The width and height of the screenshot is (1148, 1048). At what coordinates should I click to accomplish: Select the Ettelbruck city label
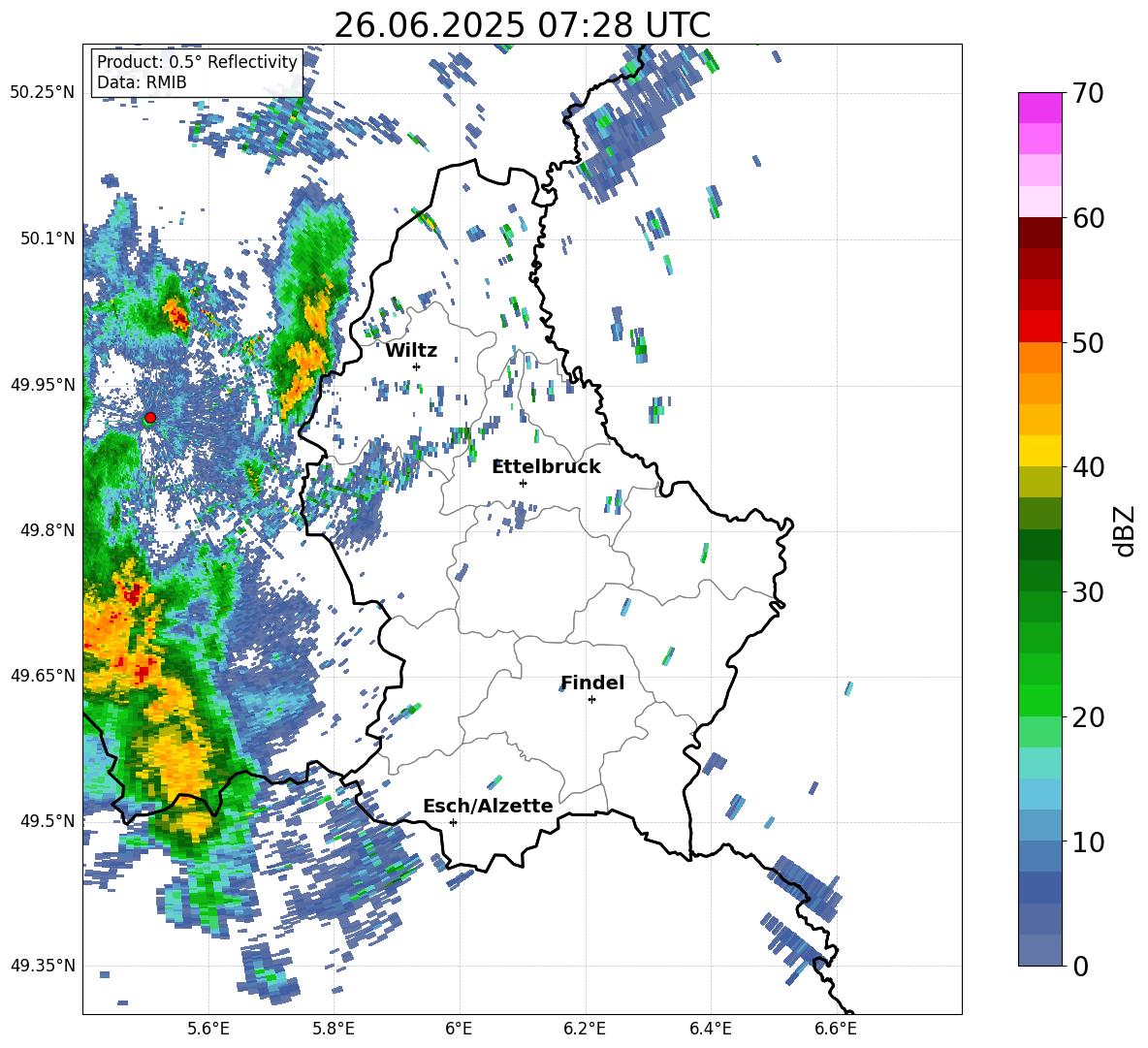547,467
